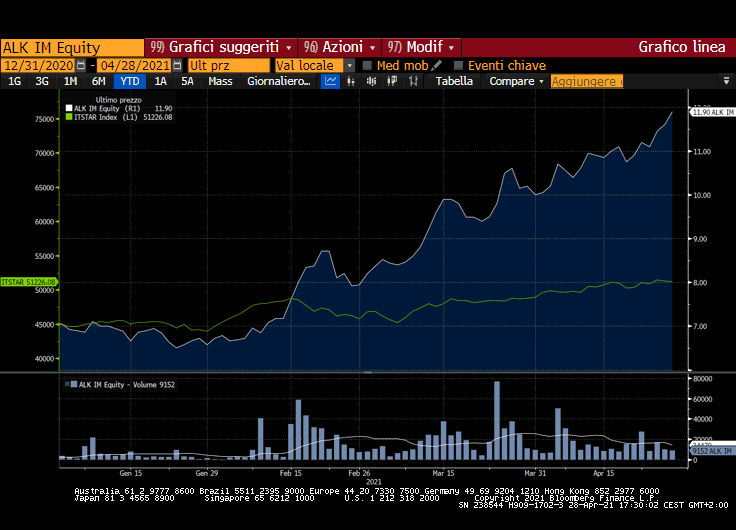
Task: Open calendar picker for end date 04/28/2021
Action: tap(176, 65)
